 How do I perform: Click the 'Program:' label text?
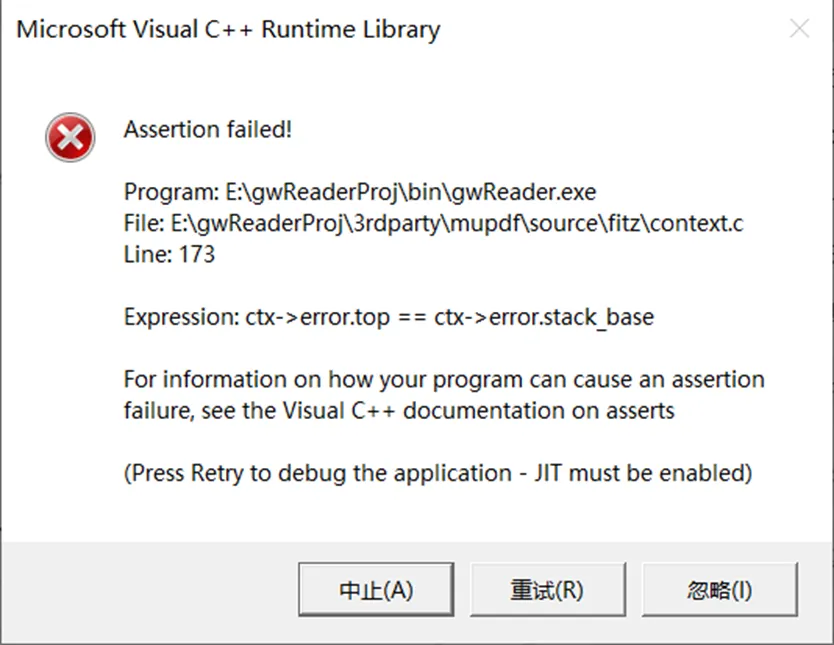pyautogui.click(x=171, y=192)
